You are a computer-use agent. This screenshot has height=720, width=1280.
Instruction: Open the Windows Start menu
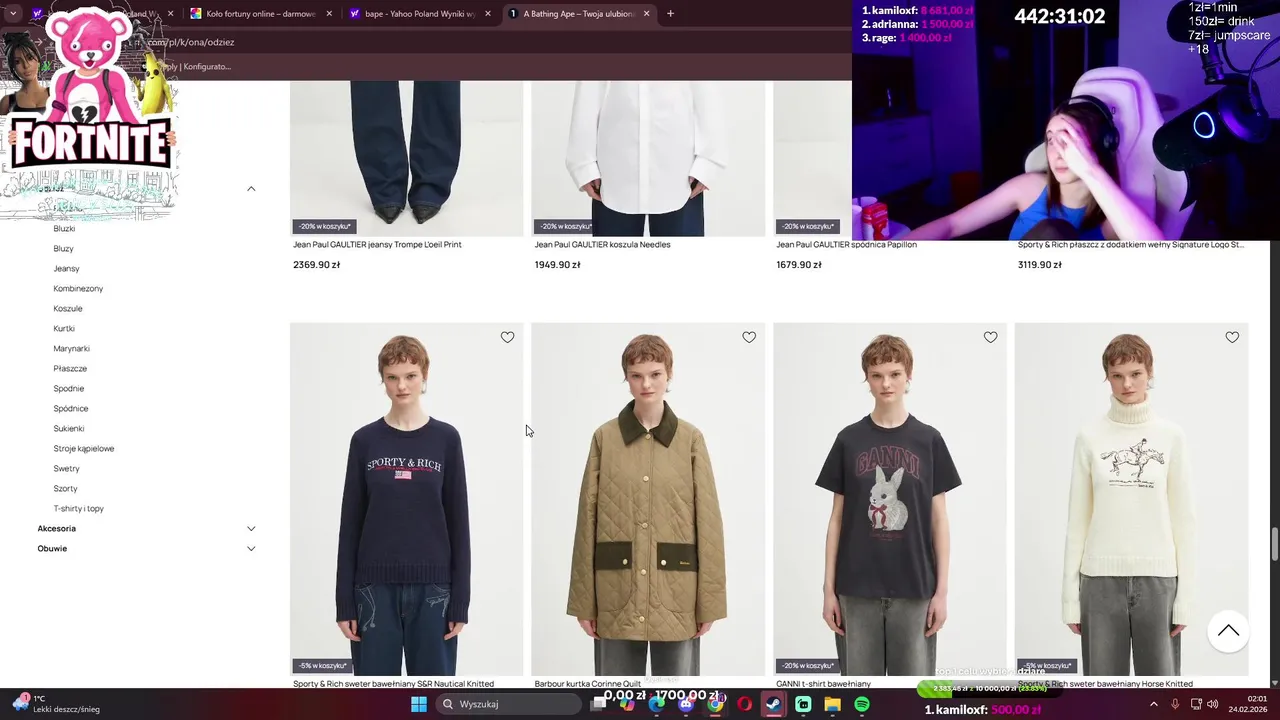coord(419,704)
